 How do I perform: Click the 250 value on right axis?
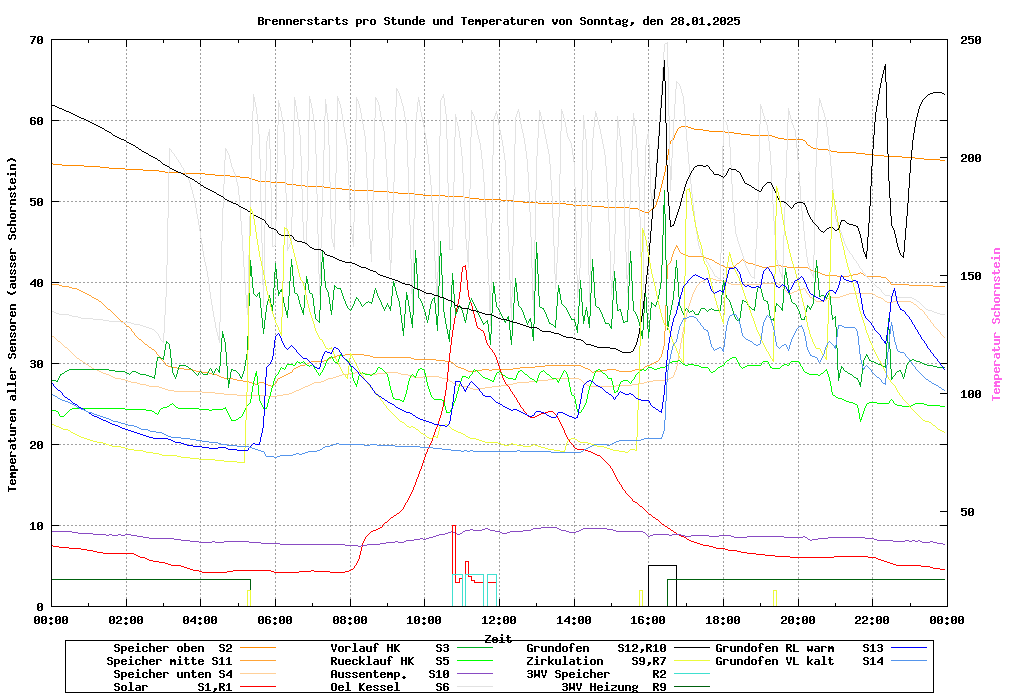click(x=971, y=40)
